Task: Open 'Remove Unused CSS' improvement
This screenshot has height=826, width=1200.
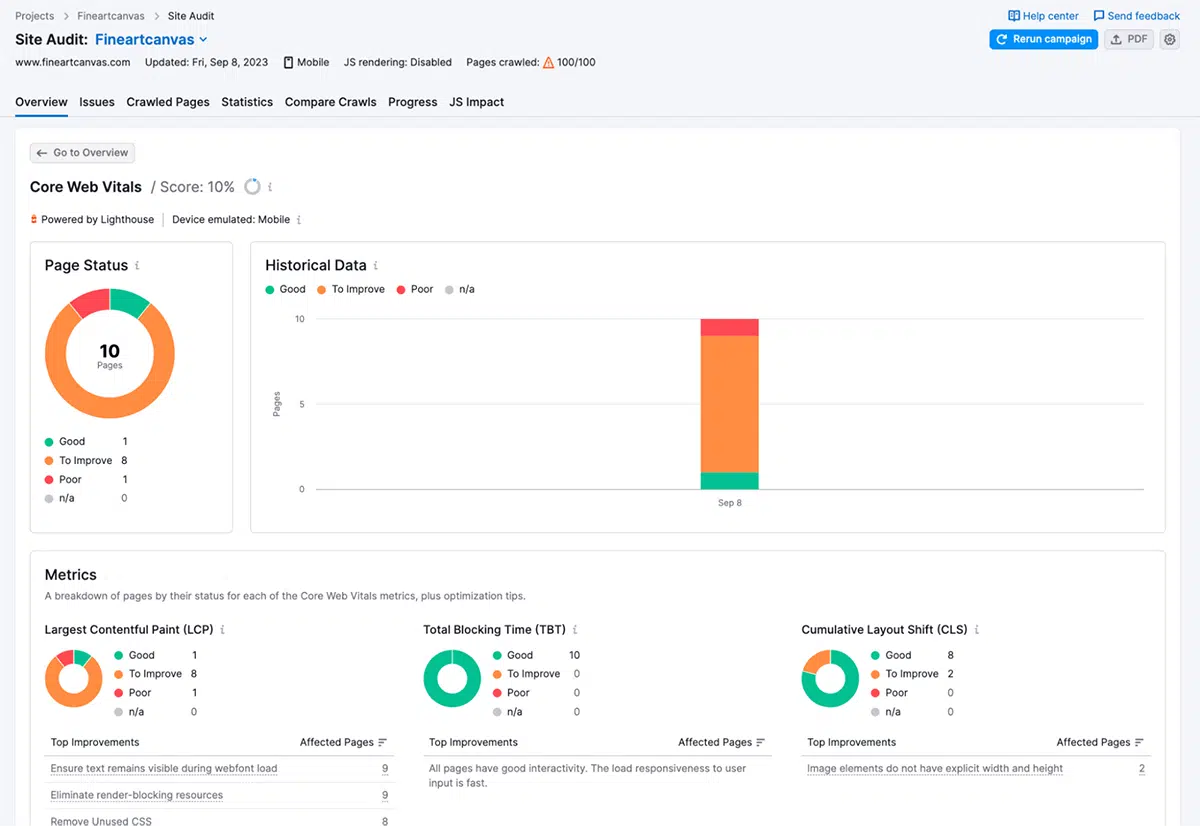Action: coord(102,820)
